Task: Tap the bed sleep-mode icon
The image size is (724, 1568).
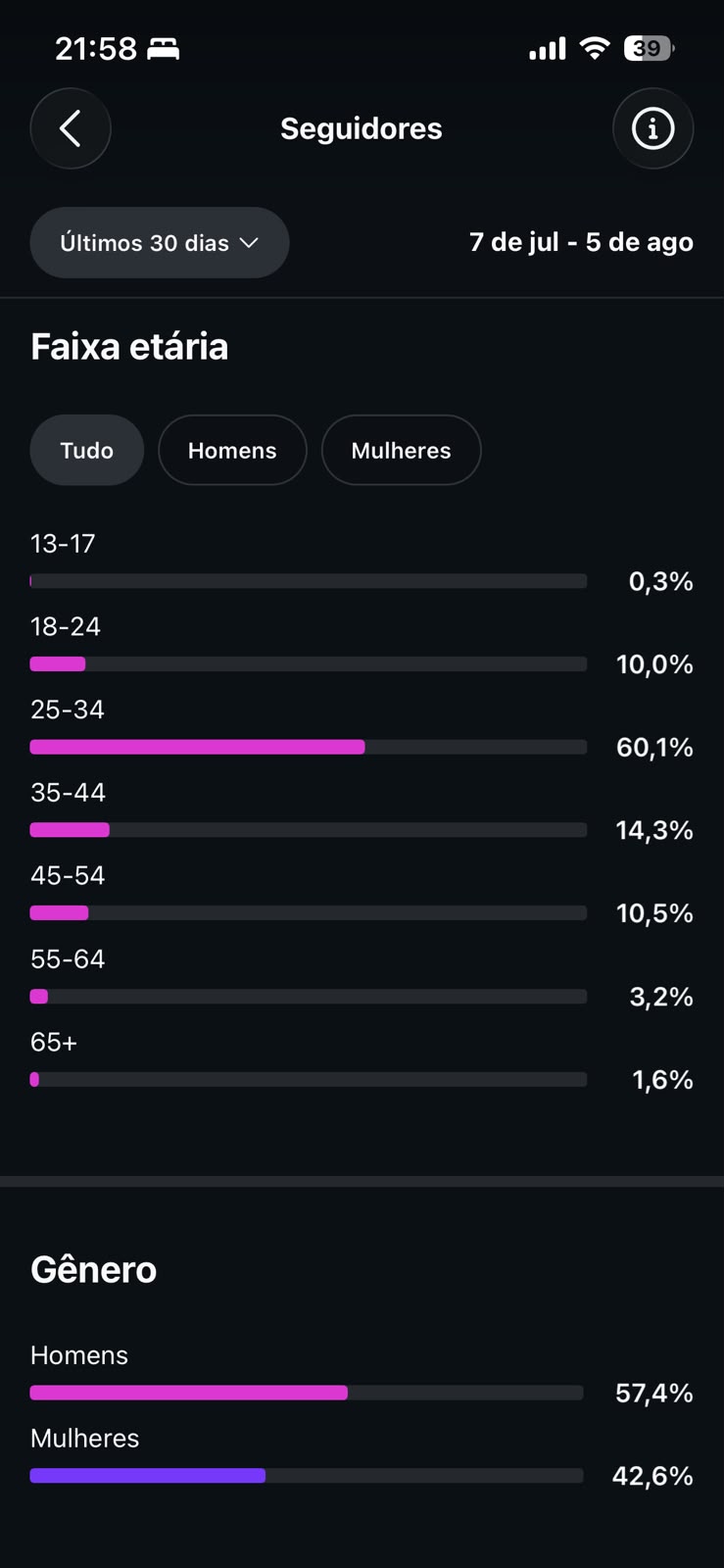Action: pos(164,48)
